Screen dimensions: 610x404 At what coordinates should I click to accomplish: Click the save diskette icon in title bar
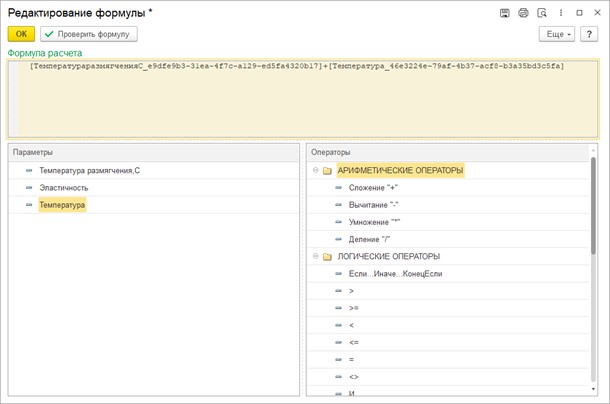505,13
